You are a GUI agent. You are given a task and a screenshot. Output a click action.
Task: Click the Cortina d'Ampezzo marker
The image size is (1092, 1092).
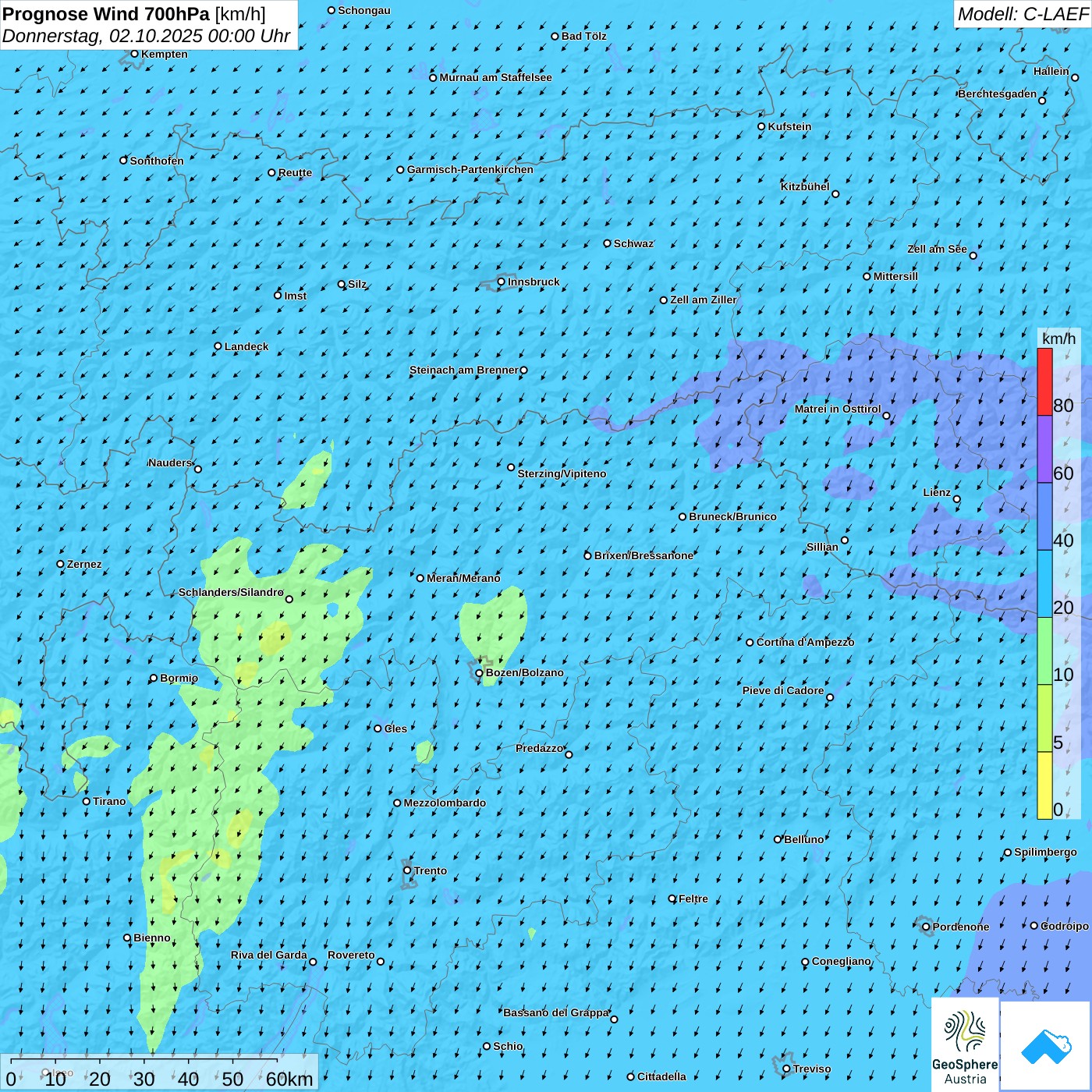tap(750, 643)
